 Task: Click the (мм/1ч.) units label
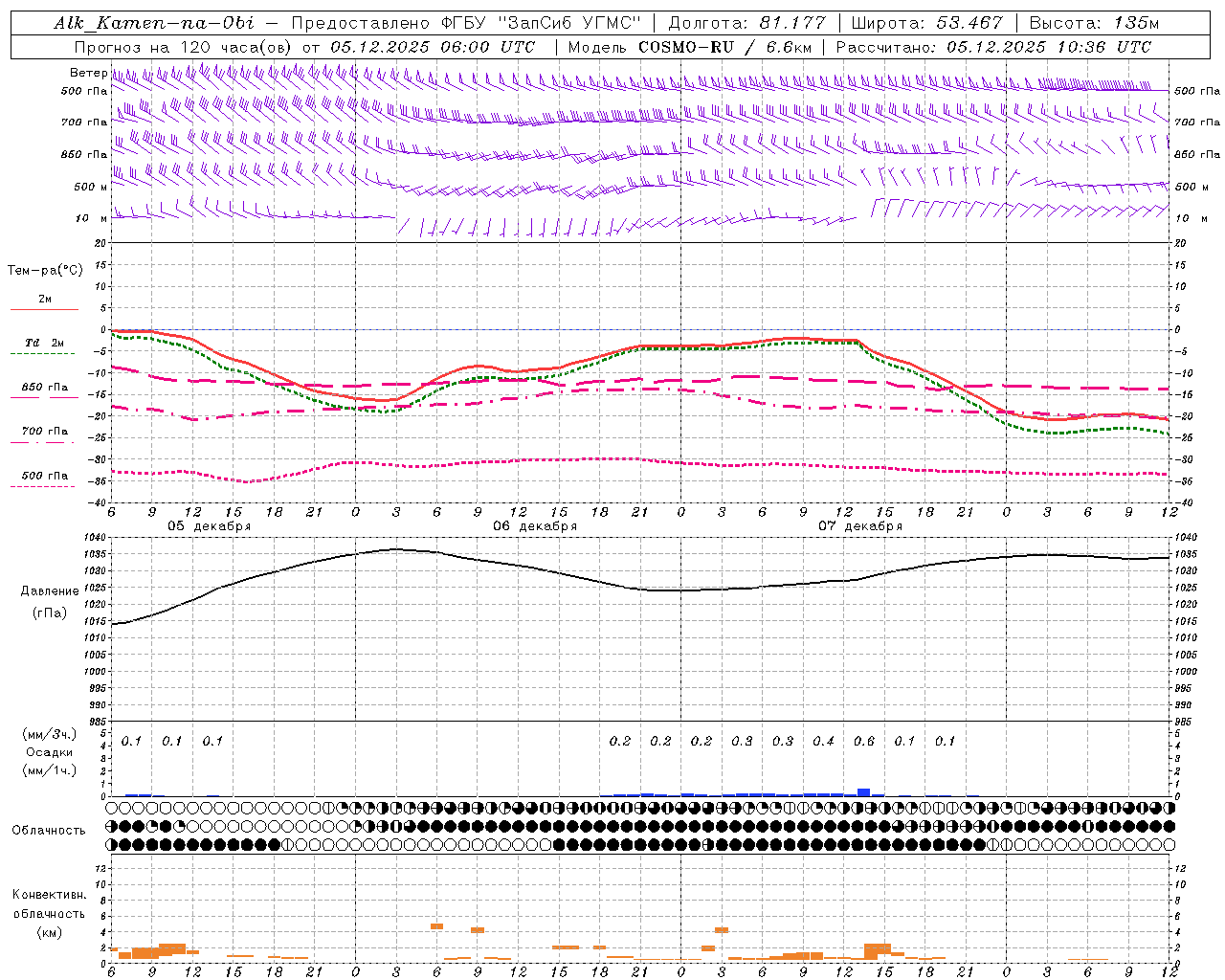tap(49, 770)
